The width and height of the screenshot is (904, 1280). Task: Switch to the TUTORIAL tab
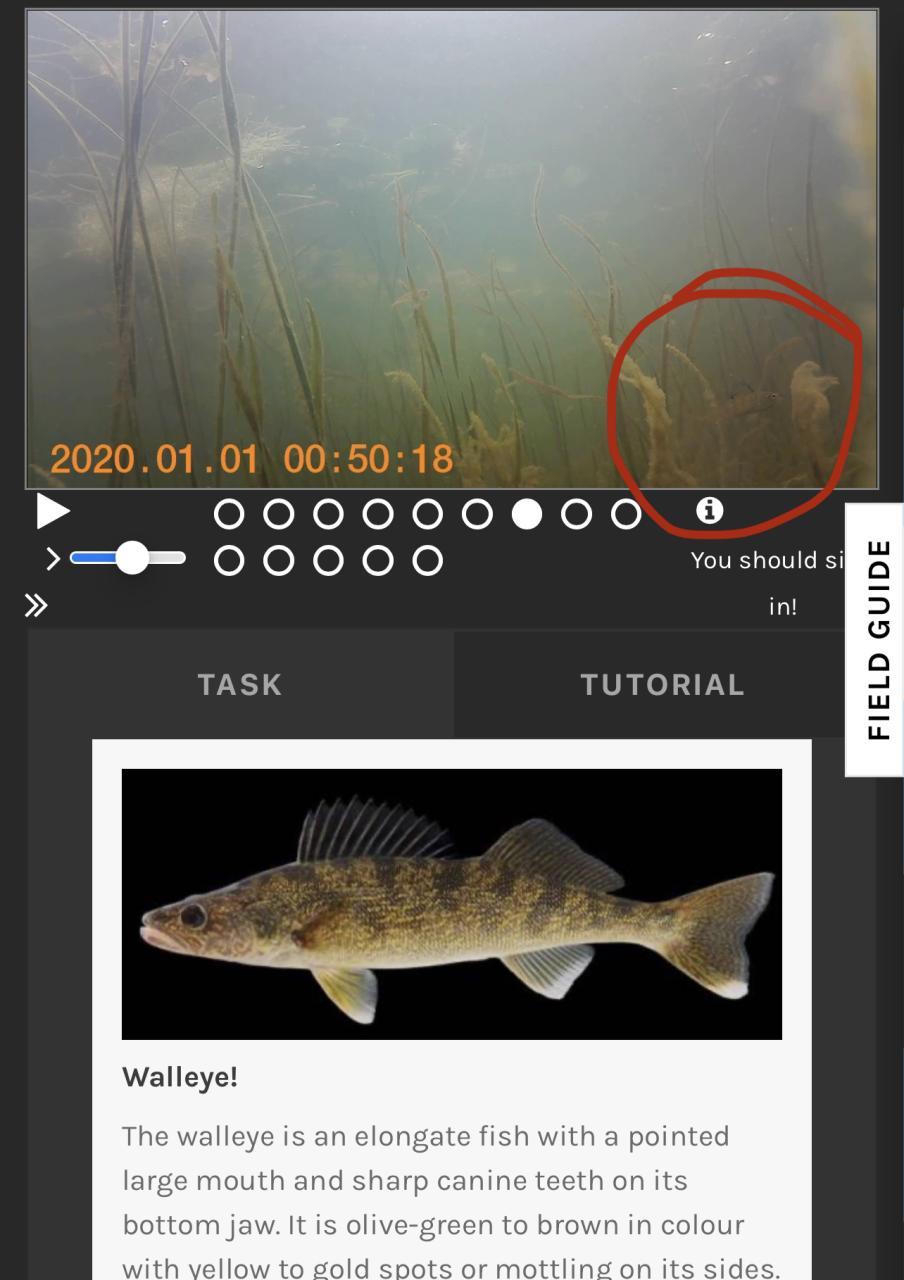point(662,684)
